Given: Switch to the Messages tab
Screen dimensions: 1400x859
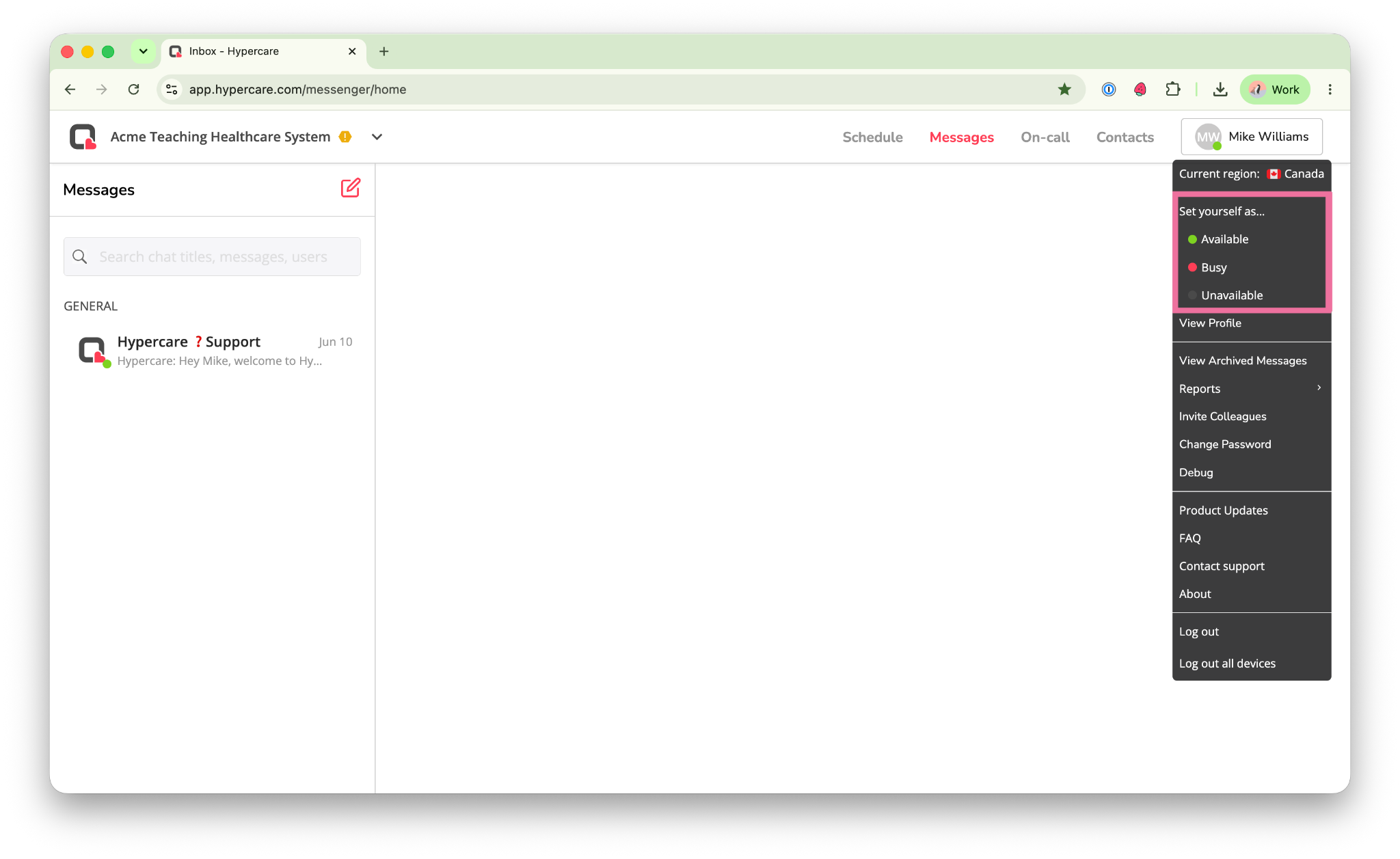Looking at the screenshot, I should pyautogui.click(x=961, y=137).
